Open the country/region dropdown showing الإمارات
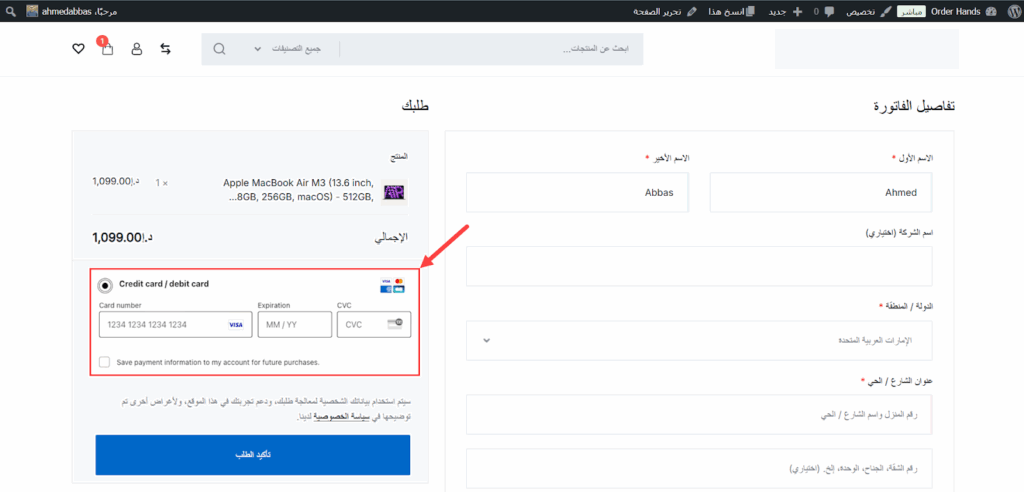The width and height of the screenshot is (1024, 492). (699, 340)
